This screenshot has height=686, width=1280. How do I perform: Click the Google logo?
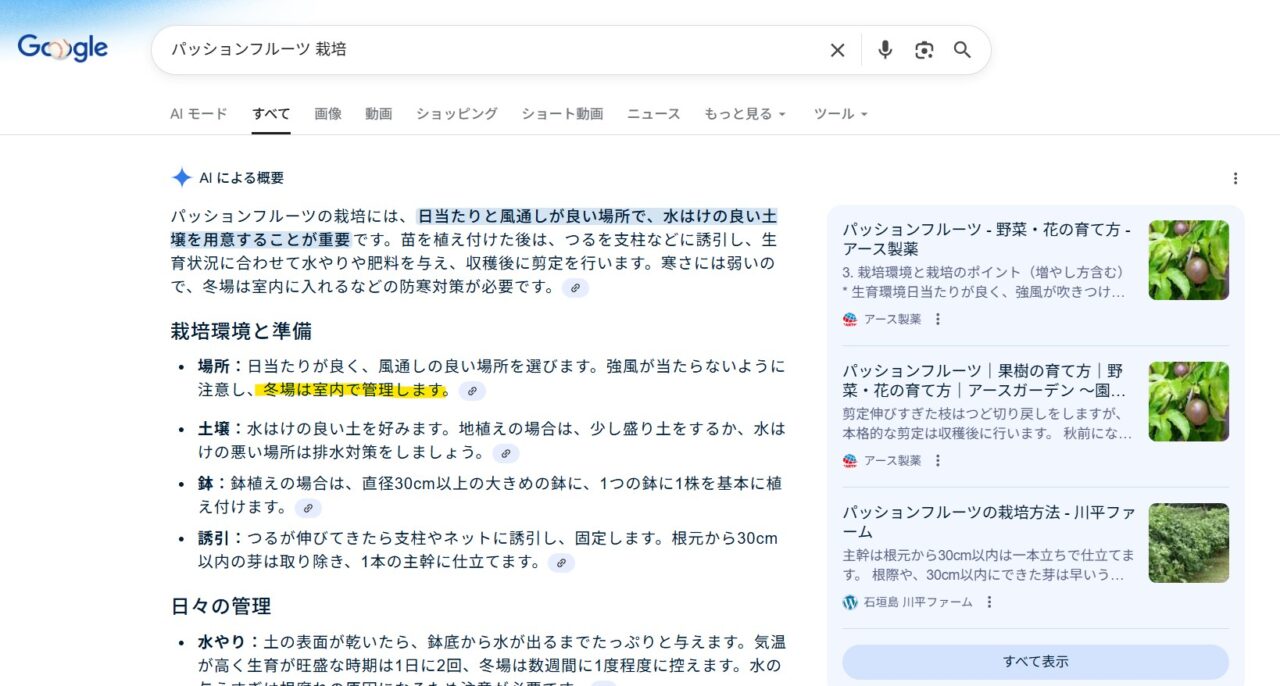tap(62, 48)
